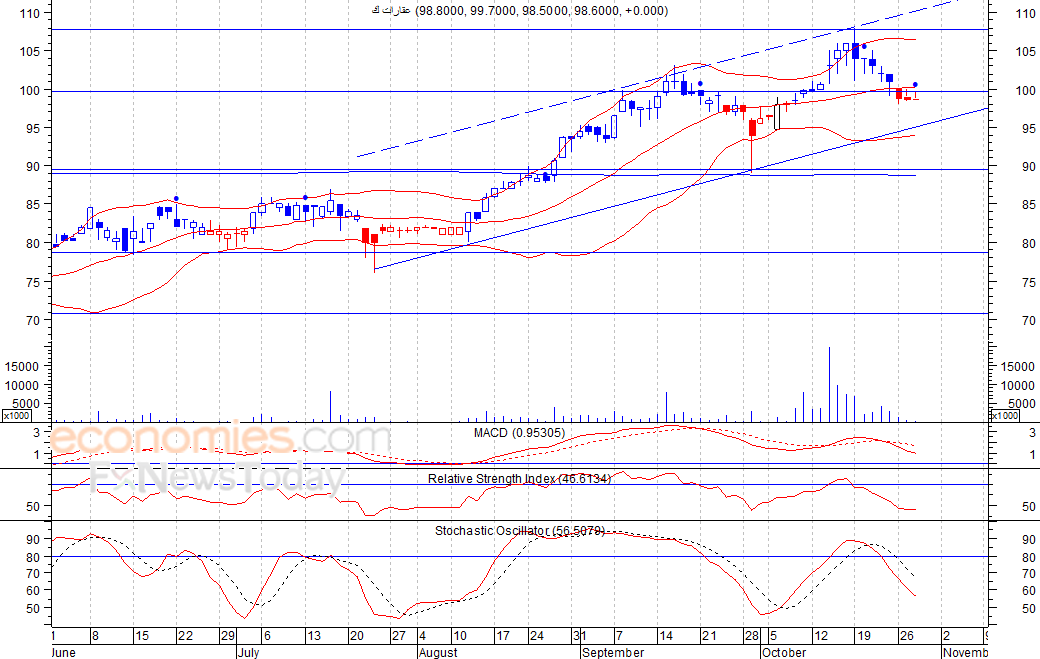Image resolution: width=1040 pixels, height=659 pixels.
Task: Click the 15 date label on the time axis
Action: point(142,636)
